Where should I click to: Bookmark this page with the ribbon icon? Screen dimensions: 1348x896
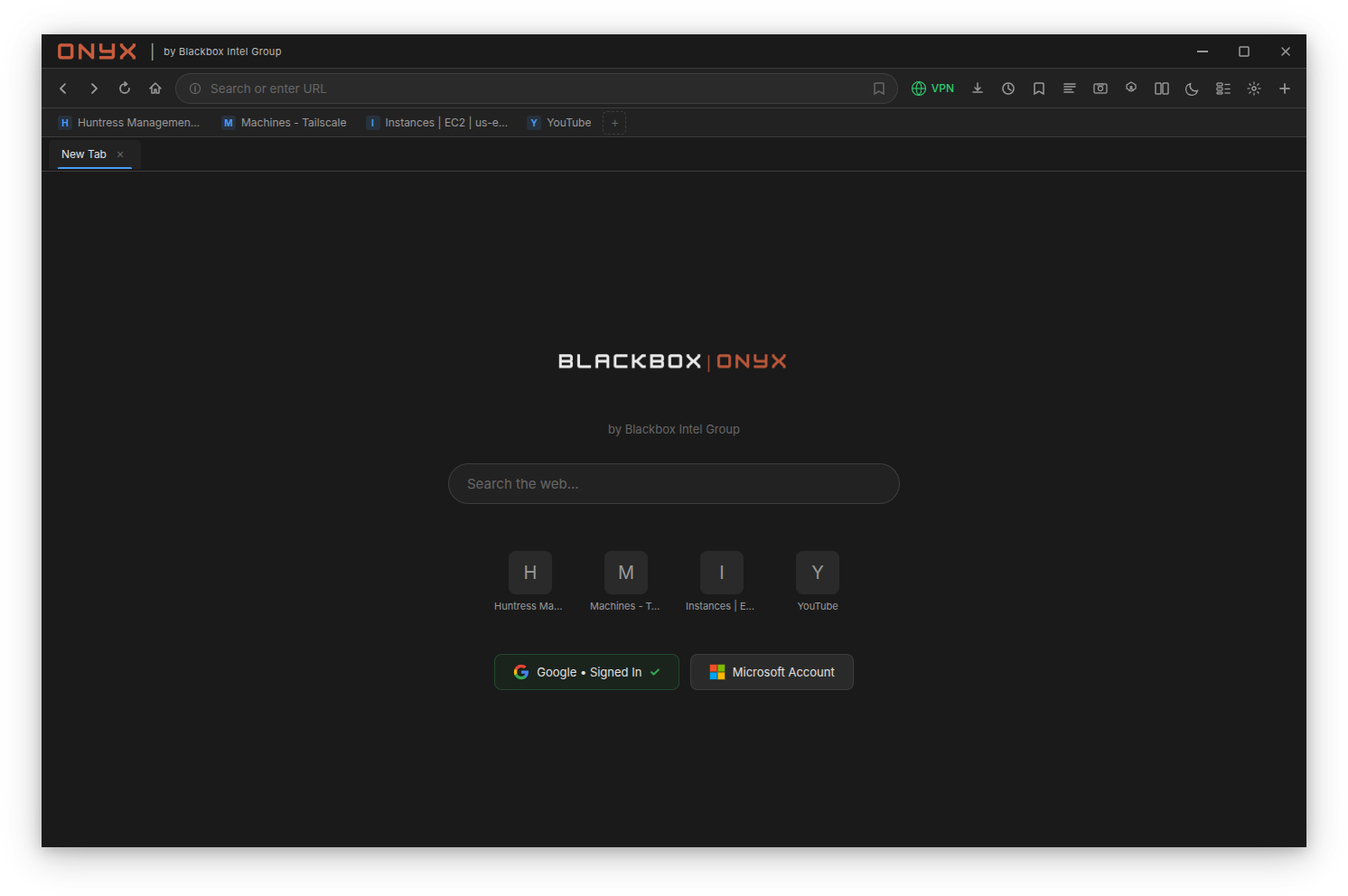878,88
